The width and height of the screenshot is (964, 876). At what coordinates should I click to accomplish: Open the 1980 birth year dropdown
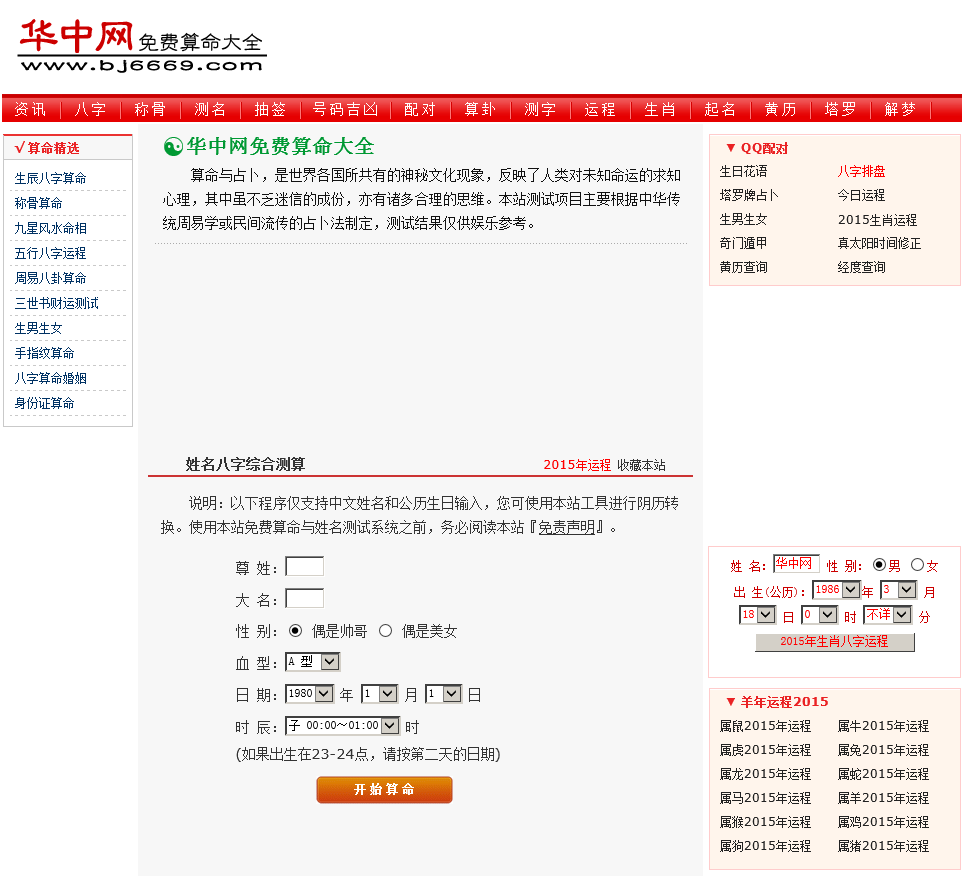click(x=310, y=694)
